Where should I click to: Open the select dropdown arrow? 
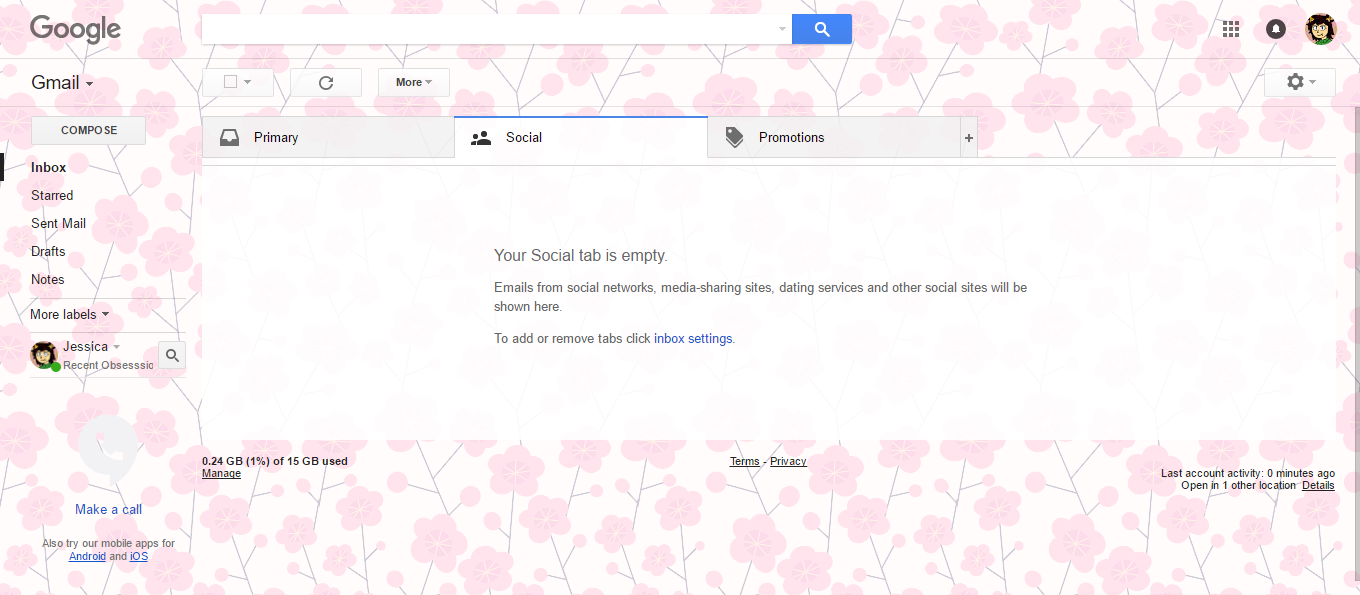[247, 82]
